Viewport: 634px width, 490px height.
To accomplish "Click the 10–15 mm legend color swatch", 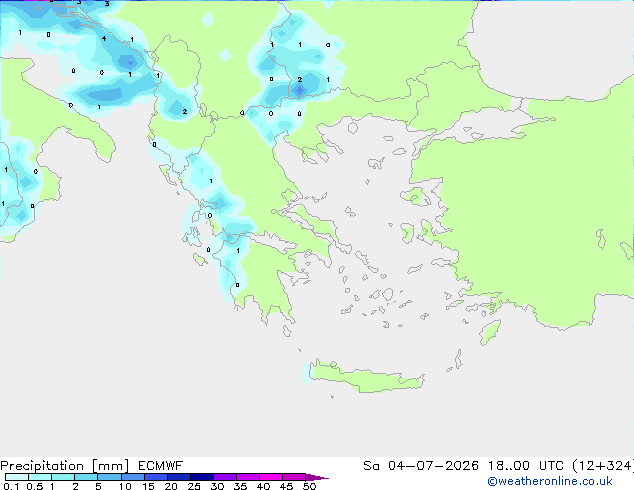I will tap(133, 477).
